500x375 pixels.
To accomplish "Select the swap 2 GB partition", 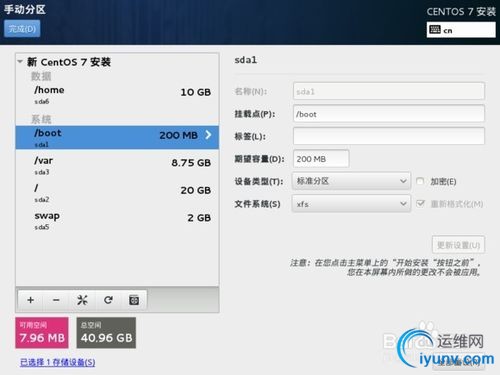I will click(117, 220).
